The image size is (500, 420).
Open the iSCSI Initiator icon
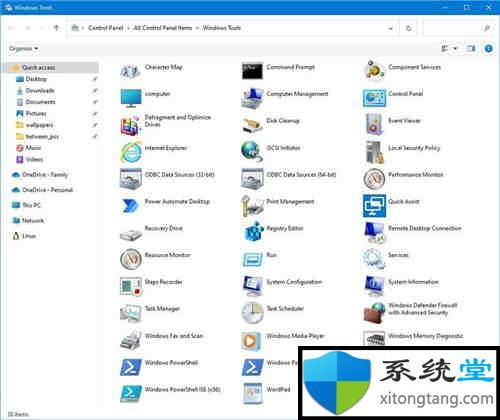pos(252,151)
